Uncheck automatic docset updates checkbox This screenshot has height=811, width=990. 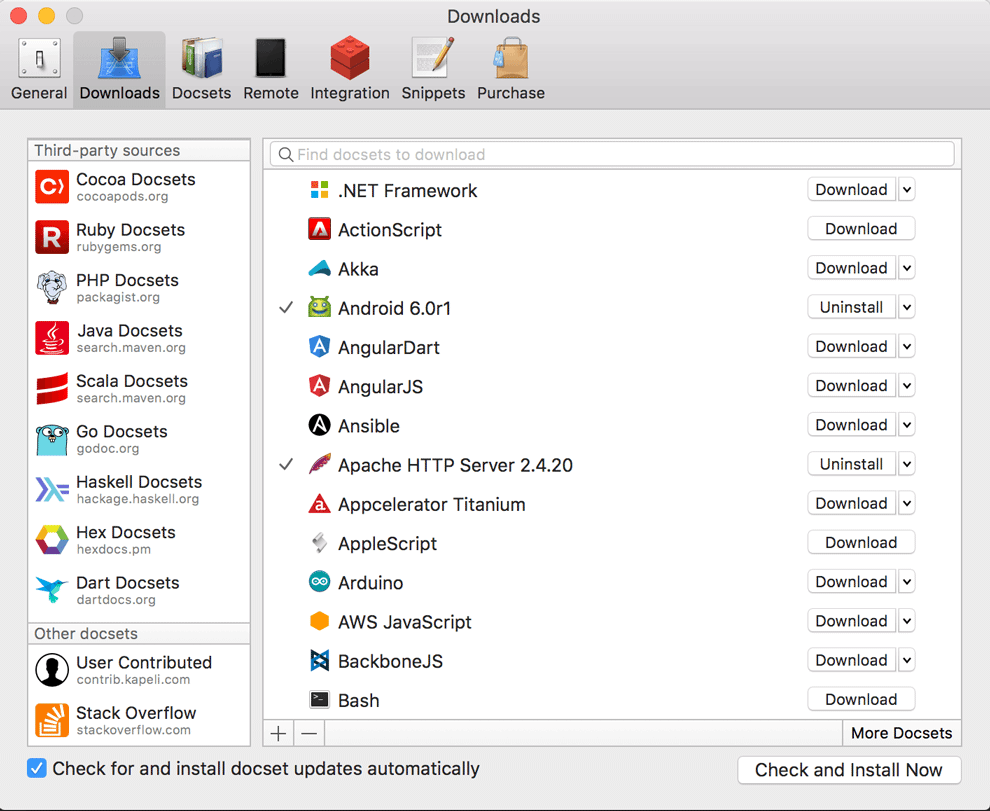tap(37, 769)
